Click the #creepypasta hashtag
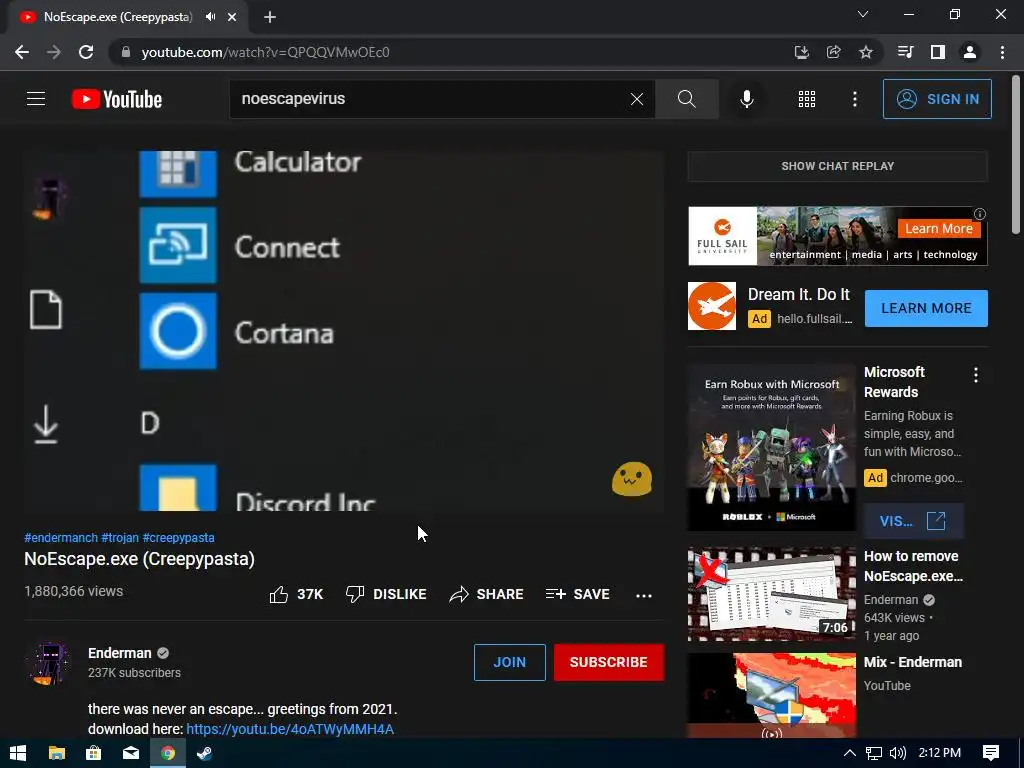The height and width of the screenshot is (768, 1024). point(178,537)
